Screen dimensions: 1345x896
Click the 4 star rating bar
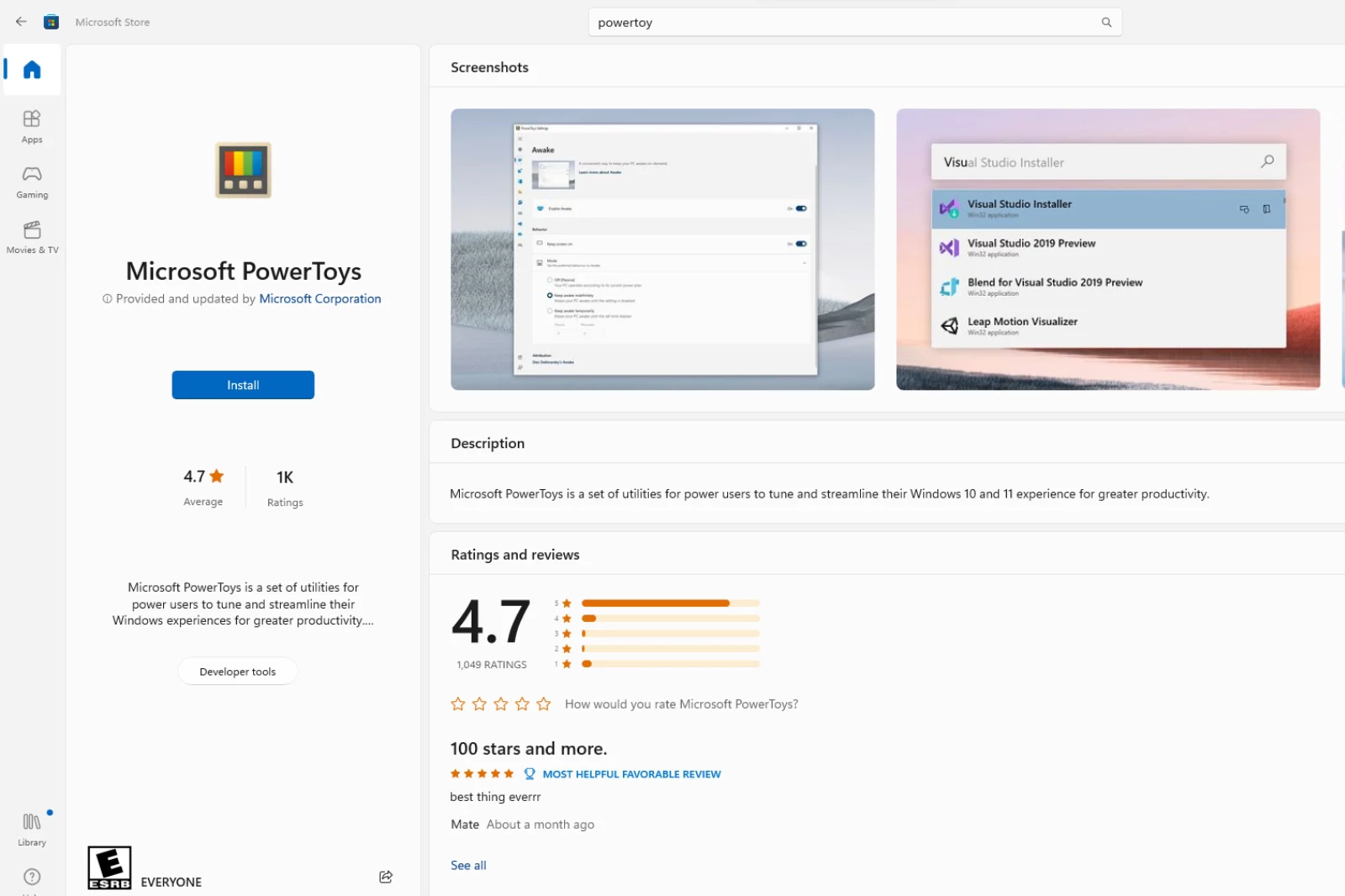coord(670,619)
